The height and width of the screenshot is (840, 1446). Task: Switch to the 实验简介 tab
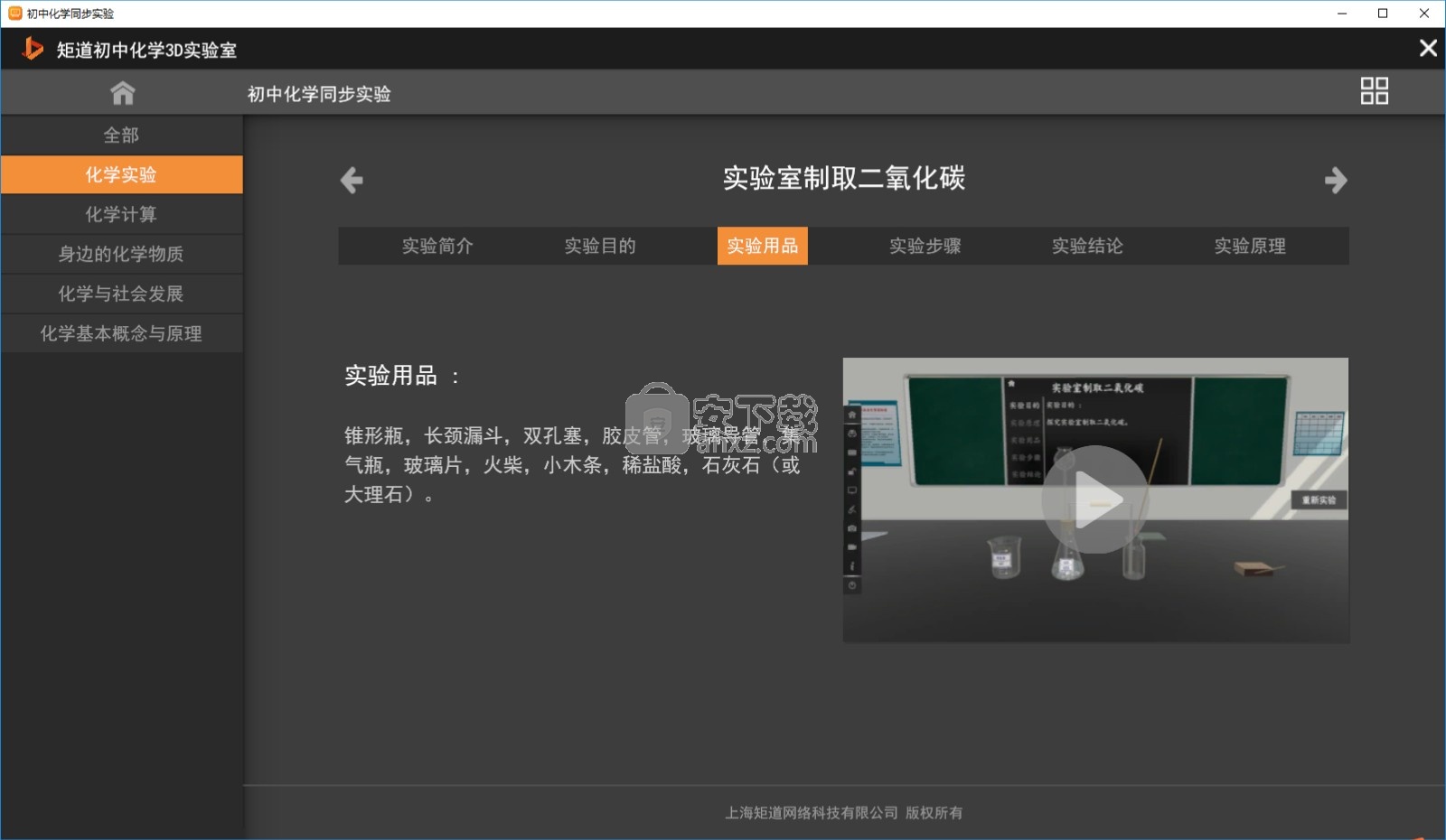(437, 246)
